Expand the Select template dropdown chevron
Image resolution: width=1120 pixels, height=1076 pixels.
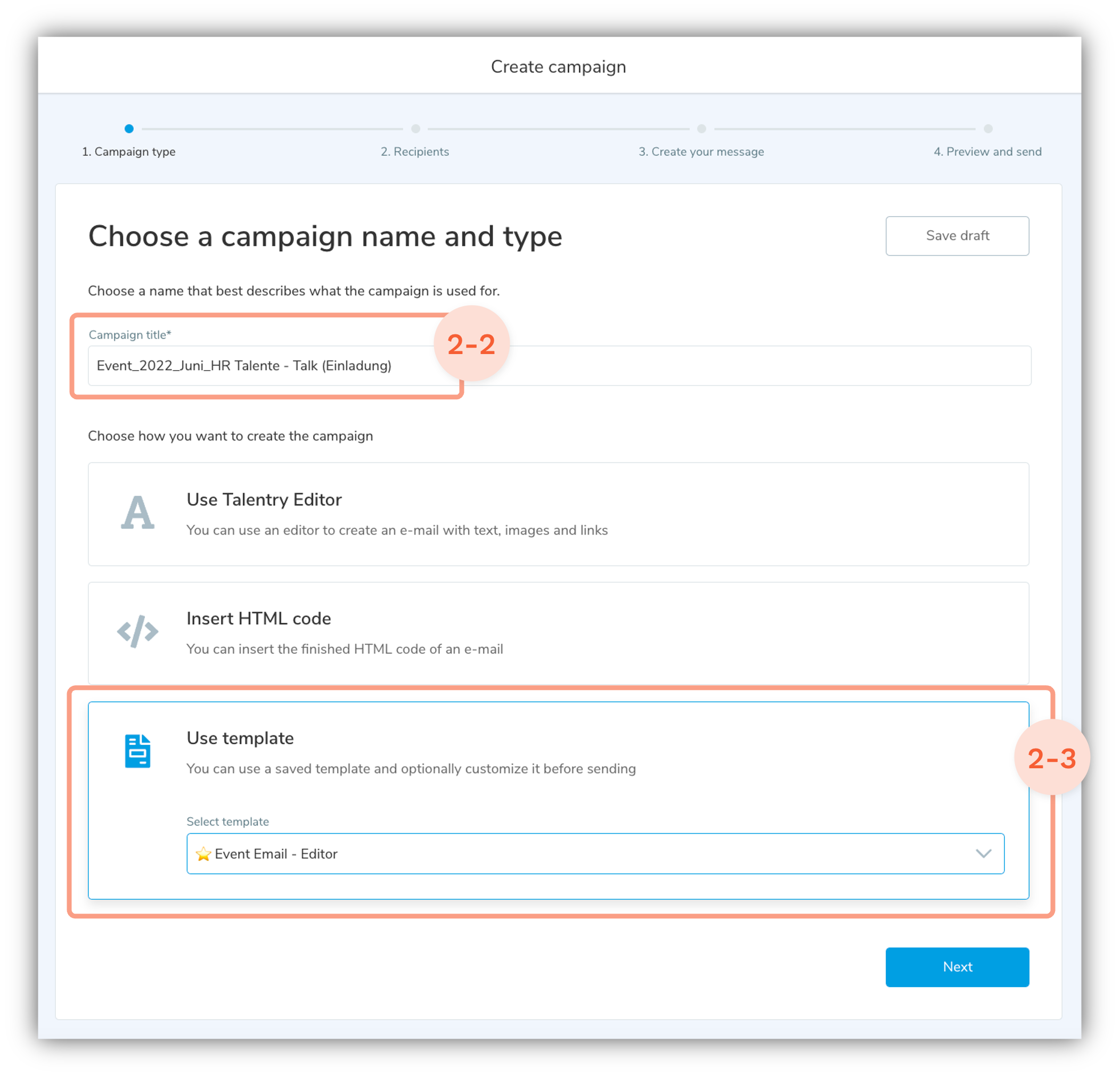coord(983,854)
